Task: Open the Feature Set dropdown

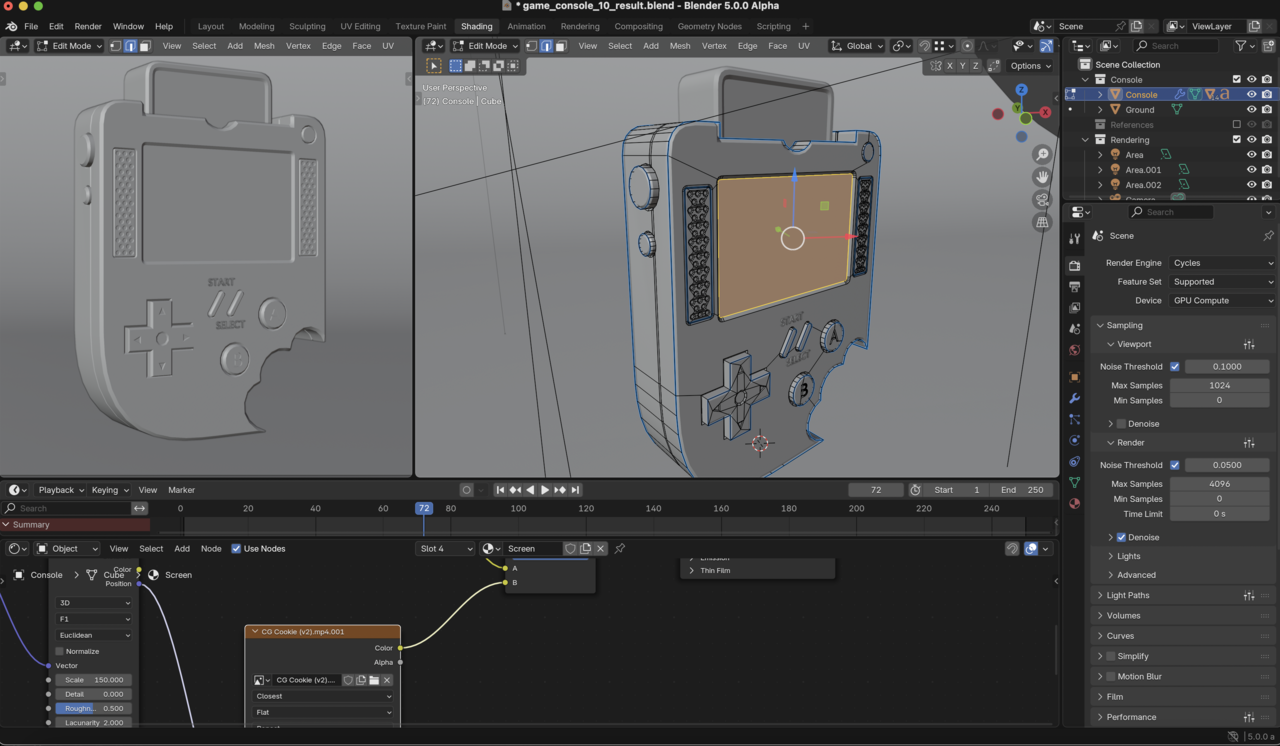Action: pos(1222,282)
